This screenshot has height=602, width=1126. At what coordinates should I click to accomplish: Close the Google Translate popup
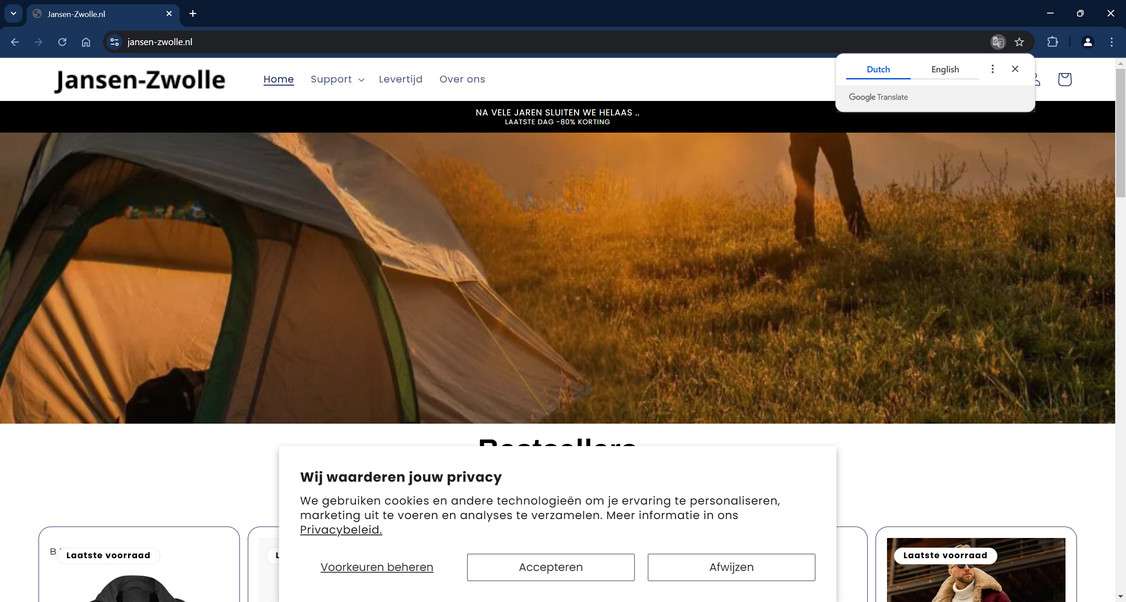click(1015, 69)
